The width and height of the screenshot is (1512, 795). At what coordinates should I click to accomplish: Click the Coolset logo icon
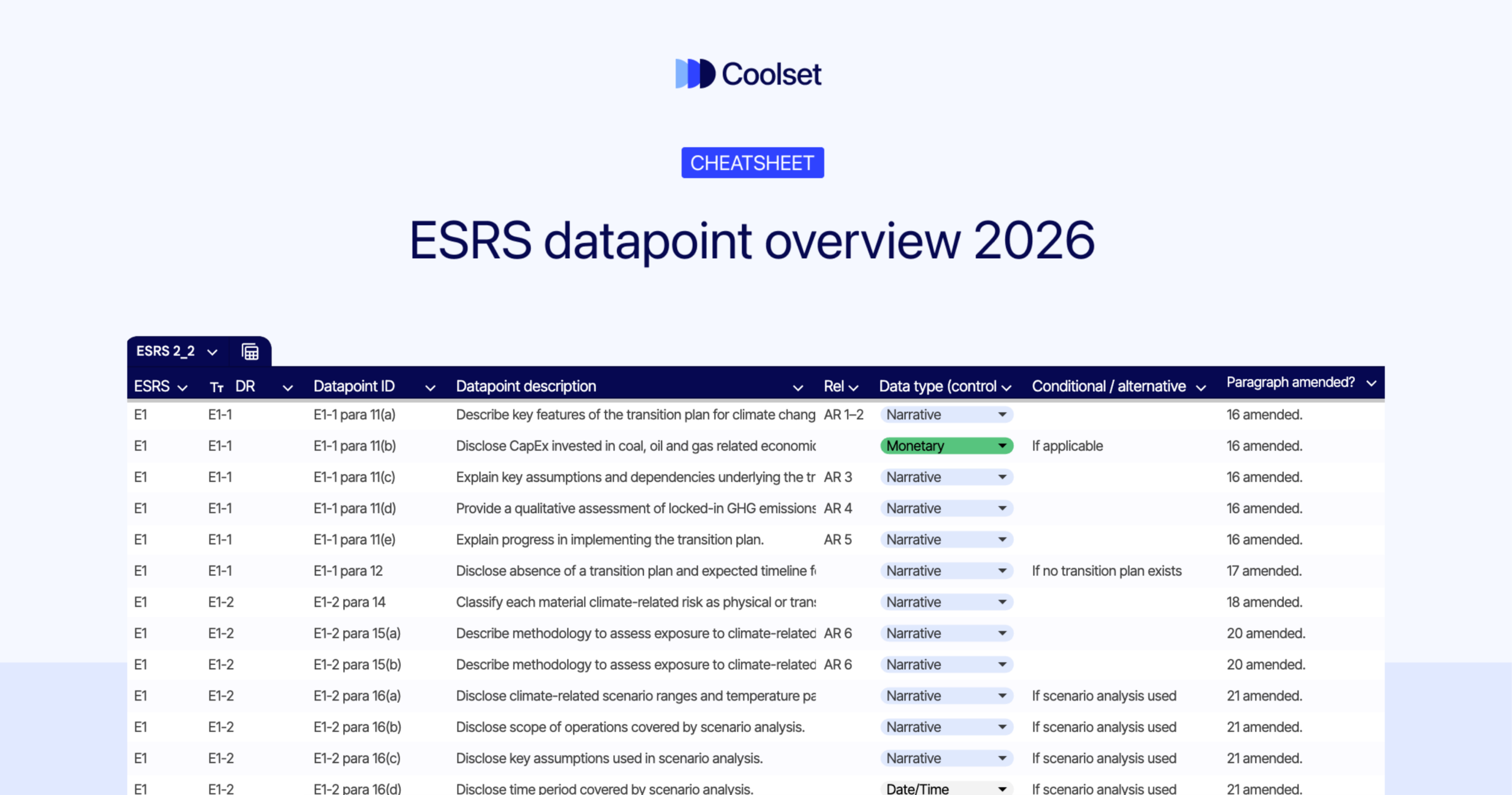pyautogui.click(x=695, y=74)
